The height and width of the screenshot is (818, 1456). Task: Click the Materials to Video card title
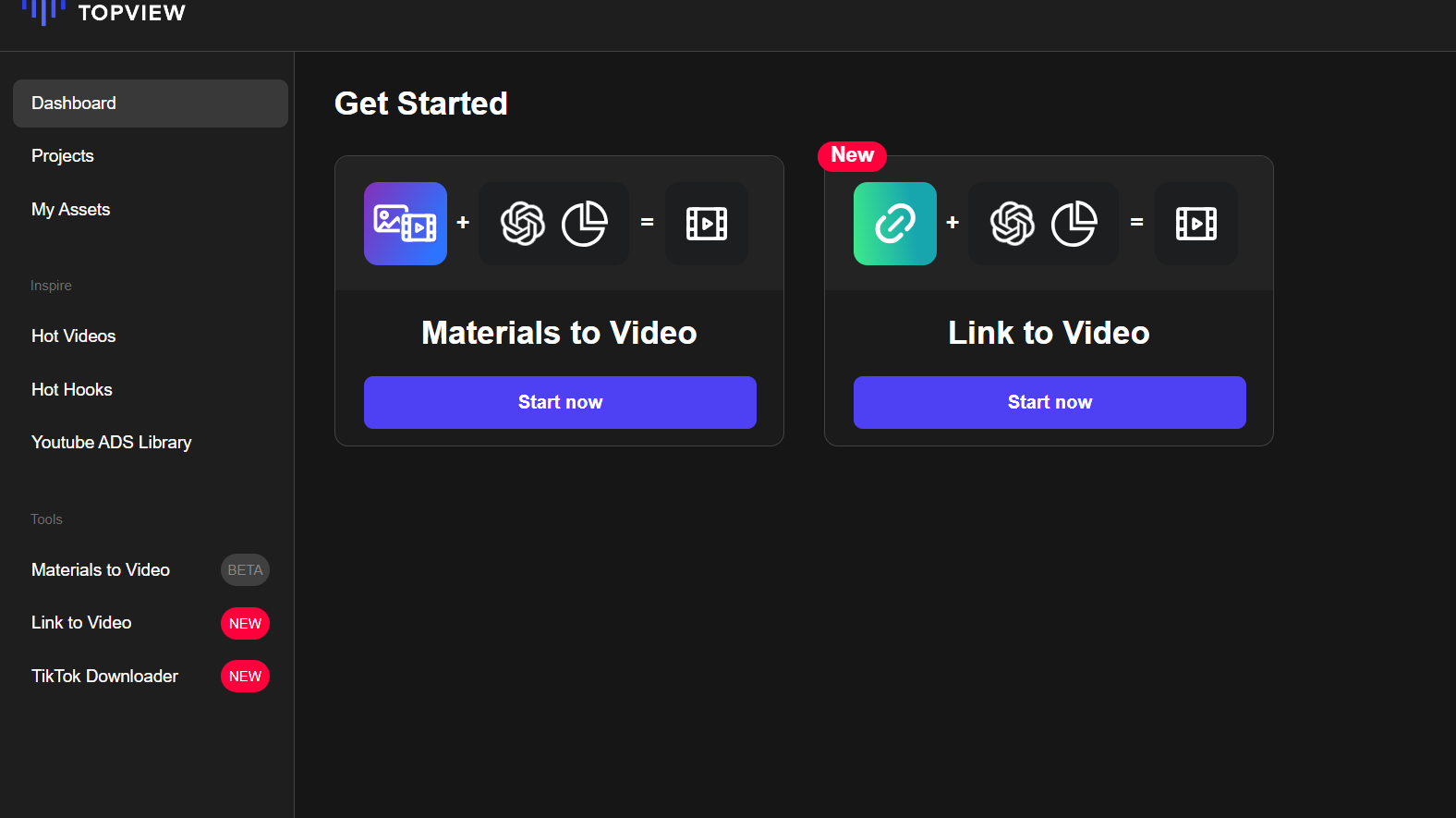point(559,333)
